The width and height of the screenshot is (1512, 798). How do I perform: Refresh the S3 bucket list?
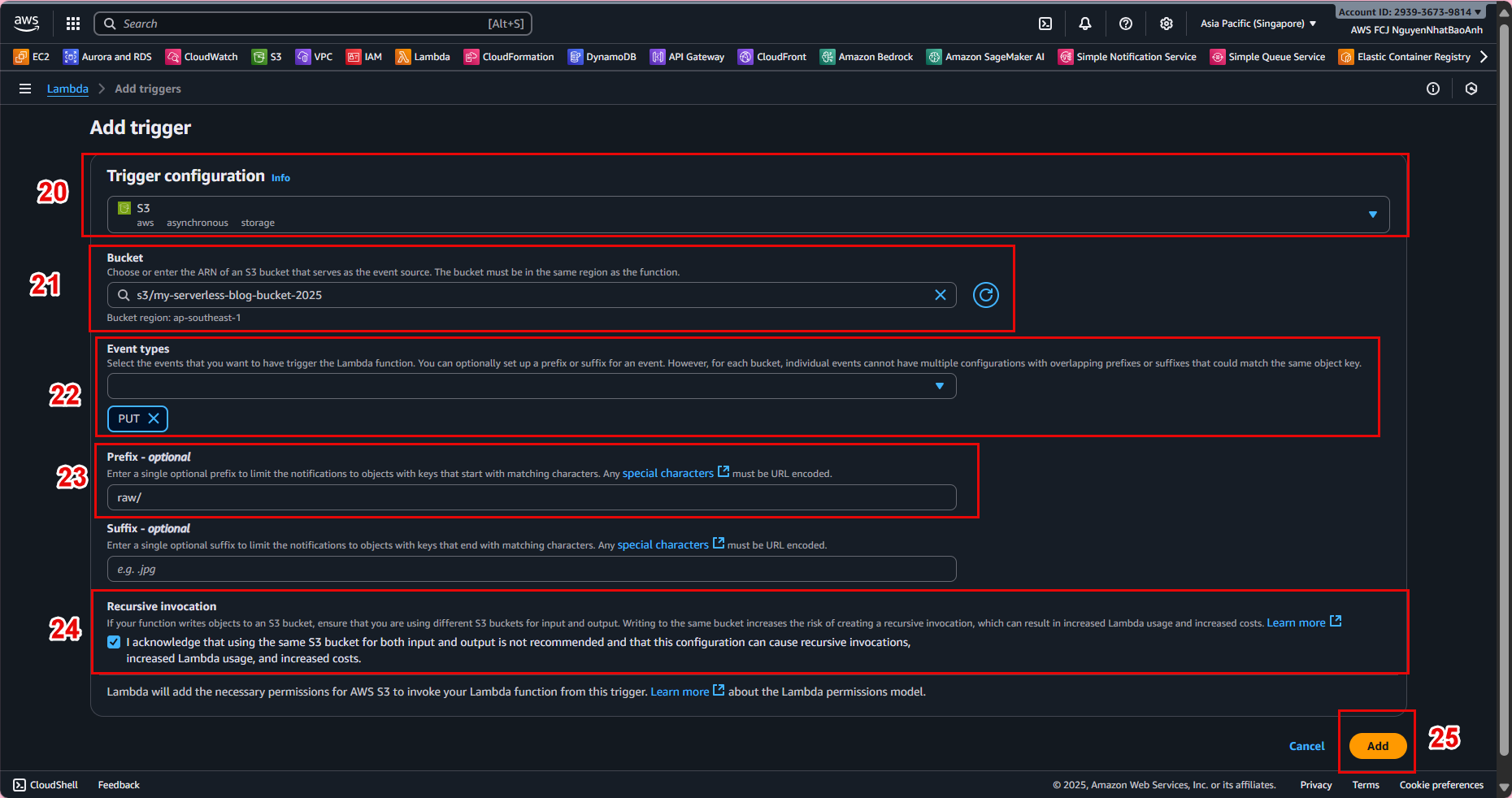tap(986, 295)
